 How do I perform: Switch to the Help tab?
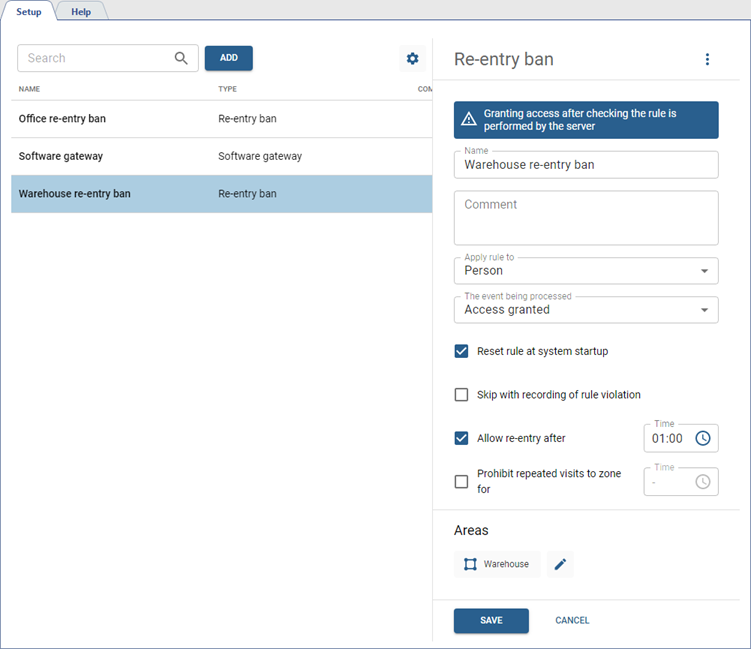pos(81,11)
